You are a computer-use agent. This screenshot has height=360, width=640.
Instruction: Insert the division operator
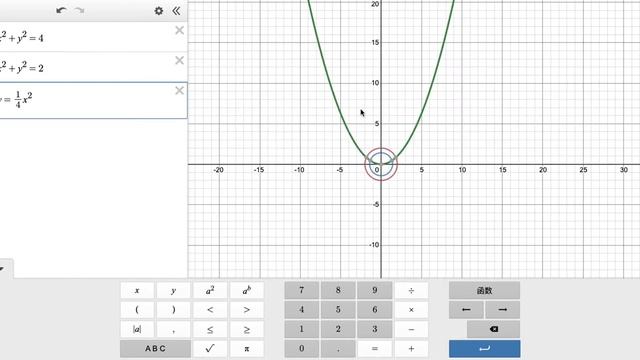click(411, 291)
